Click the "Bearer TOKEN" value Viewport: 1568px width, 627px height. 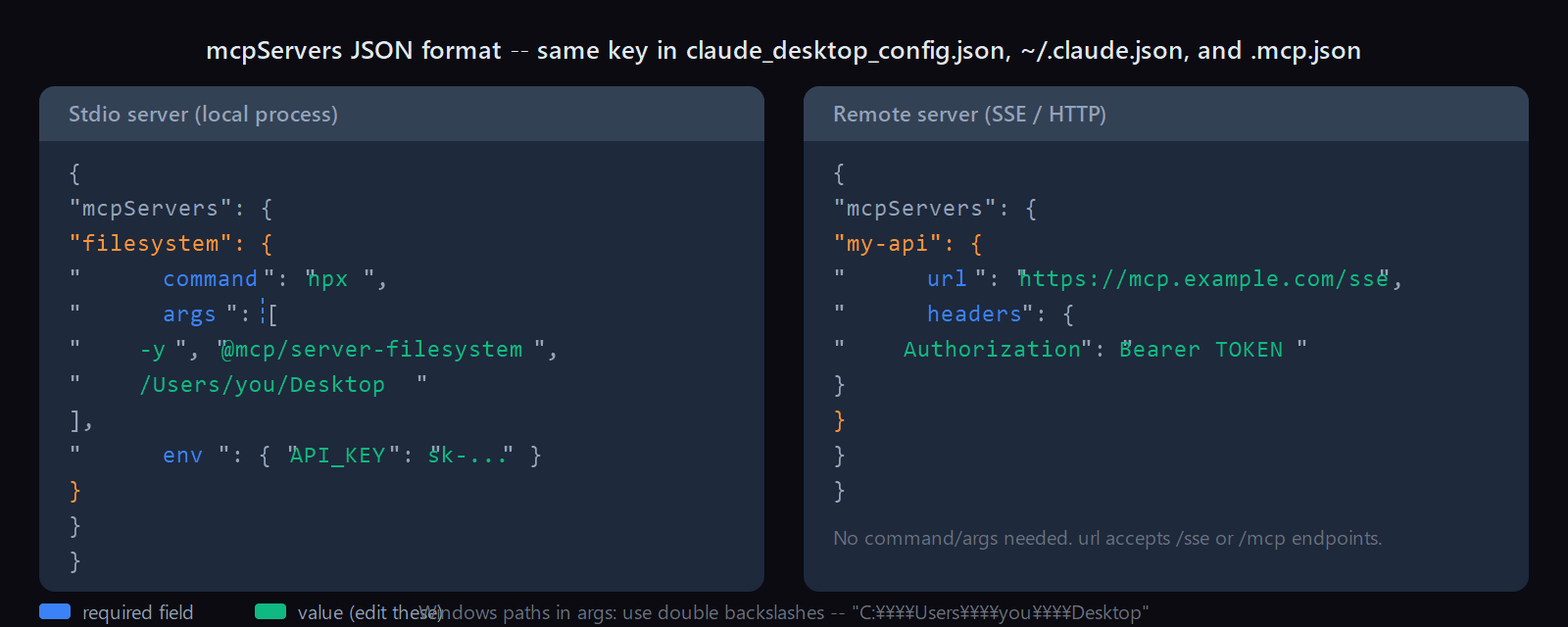1202,350
